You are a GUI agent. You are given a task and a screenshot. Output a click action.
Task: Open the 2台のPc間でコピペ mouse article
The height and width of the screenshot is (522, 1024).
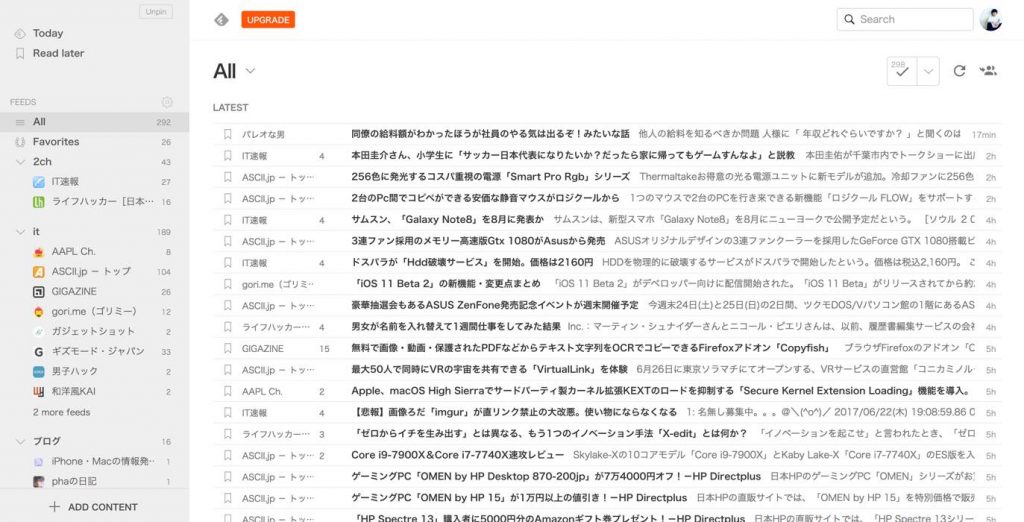pos(485,198)
